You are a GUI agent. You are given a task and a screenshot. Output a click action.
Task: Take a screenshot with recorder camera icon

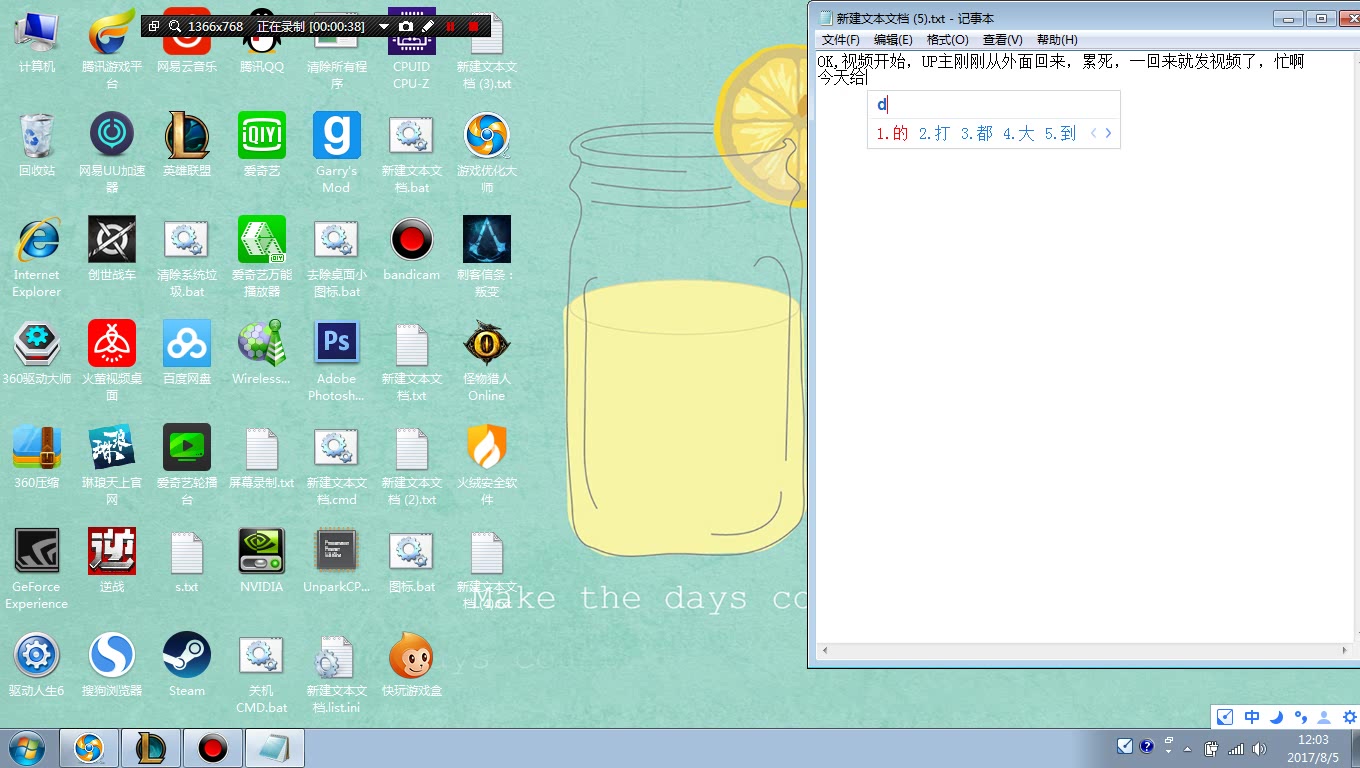pos(406,26)
